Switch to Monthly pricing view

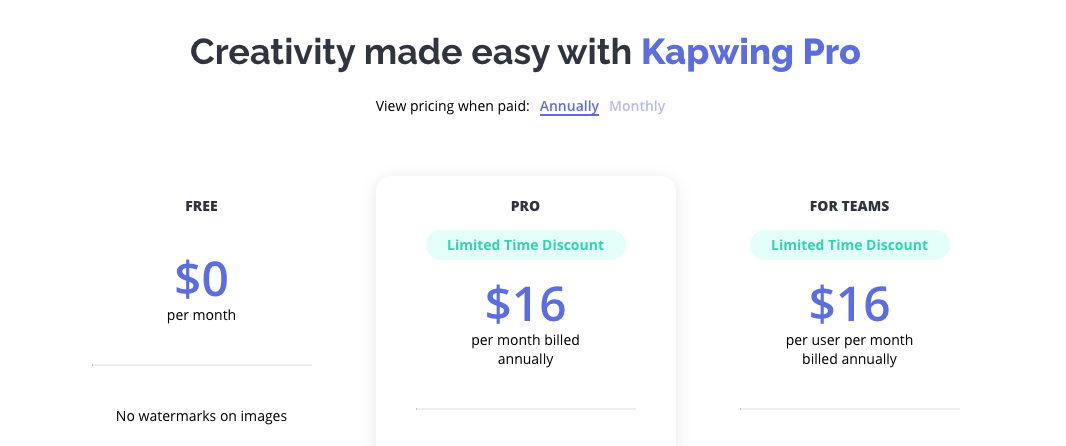pyautogui.click(x=637, y=106)
